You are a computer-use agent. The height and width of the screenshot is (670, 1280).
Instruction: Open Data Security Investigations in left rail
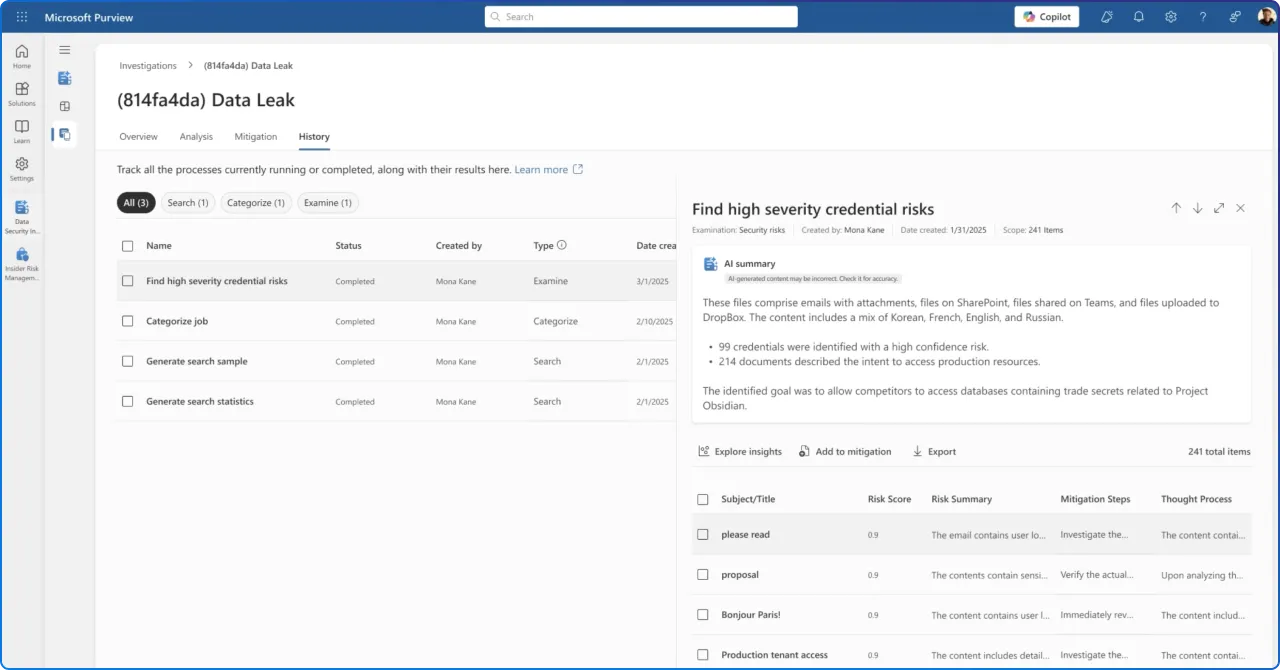tap(22, 217)
